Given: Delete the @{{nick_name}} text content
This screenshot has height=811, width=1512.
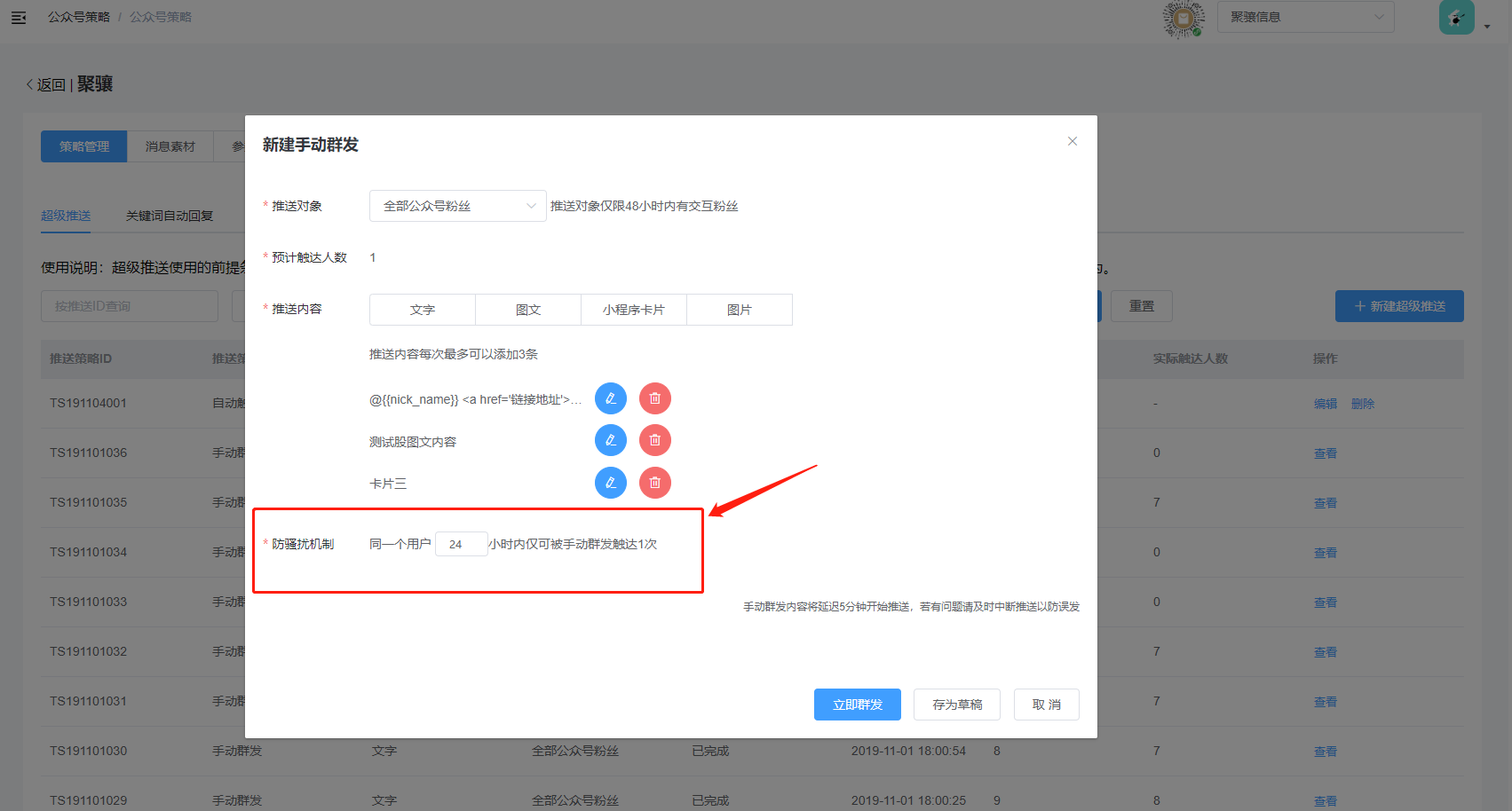Looking at the screenshot, I should [655, 398].
